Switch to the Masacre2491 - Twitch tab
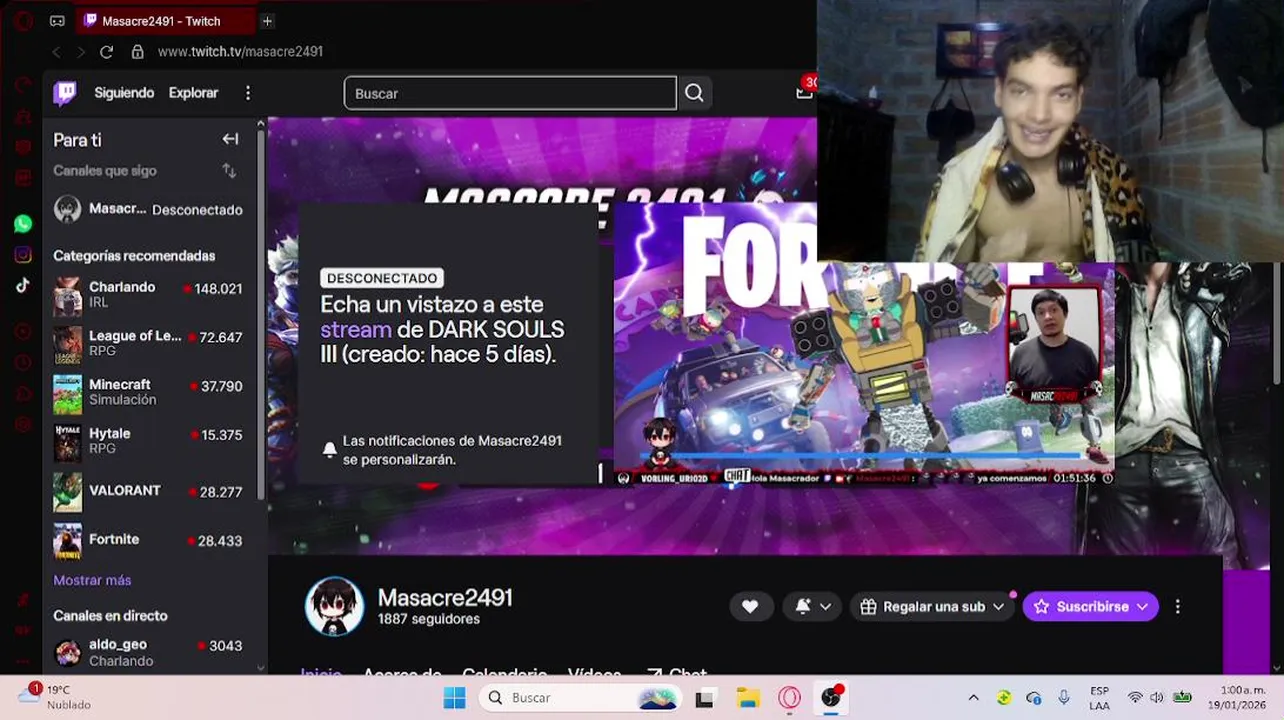The width and height of the screenshot is (1284, 720). (165, 21)
